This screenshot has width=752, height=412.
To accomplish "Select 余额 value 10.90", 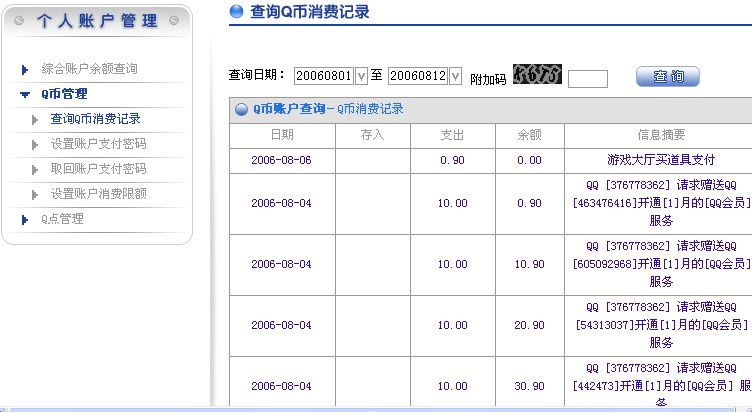I will (529, 264).
